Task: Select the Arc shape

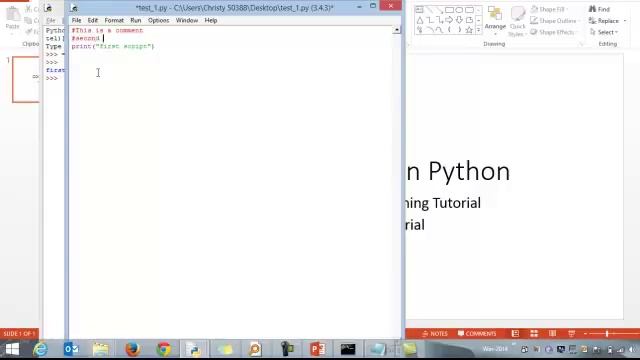Action: 429,30
